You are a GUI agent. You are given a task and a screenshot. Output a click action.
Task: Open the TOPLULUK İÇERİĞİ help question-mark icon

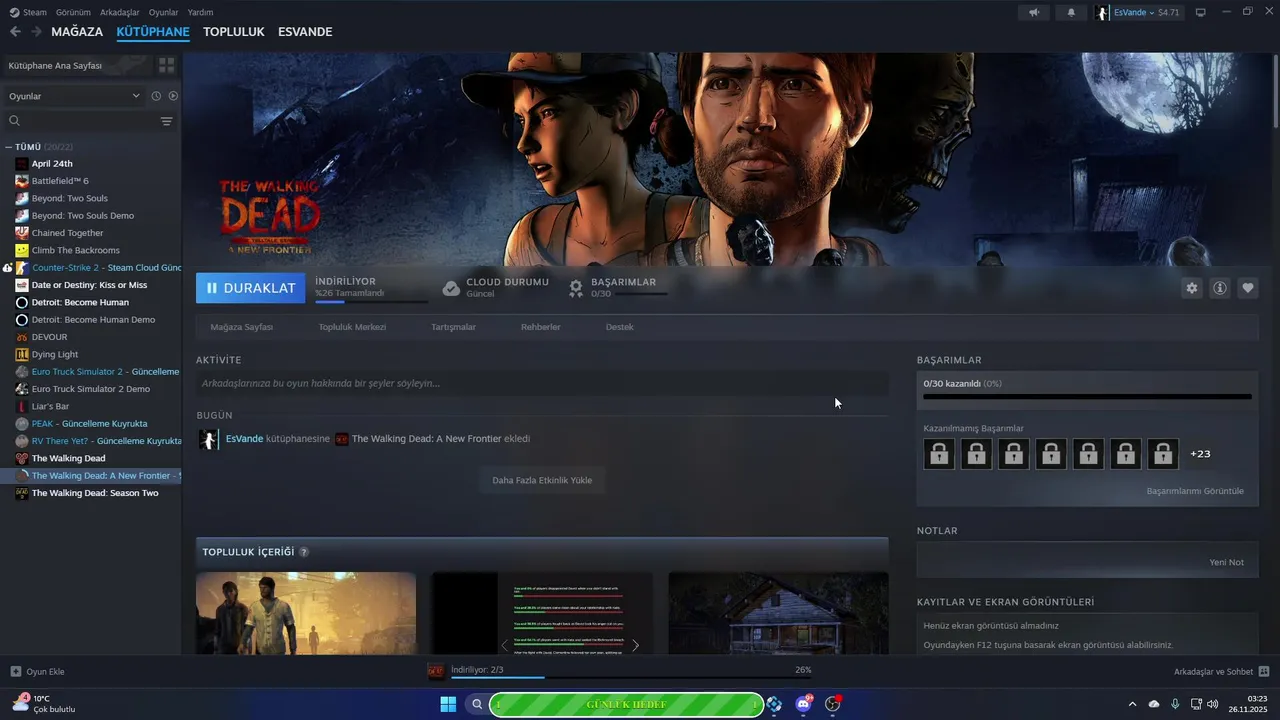click(304, 552)
